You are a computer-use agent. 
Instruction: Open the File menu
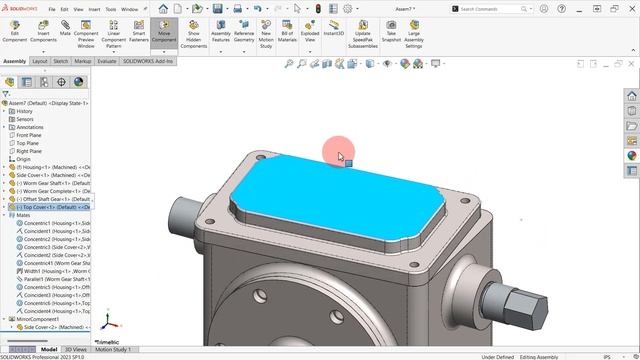pyautogui.click(x=52, y=9)
